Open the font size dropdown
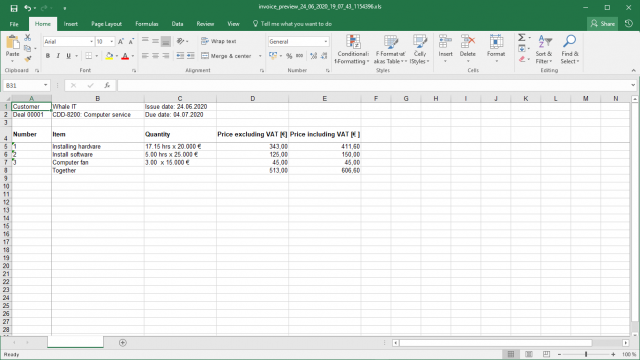Viewport: 640px width, 360px height. (112, 42)
